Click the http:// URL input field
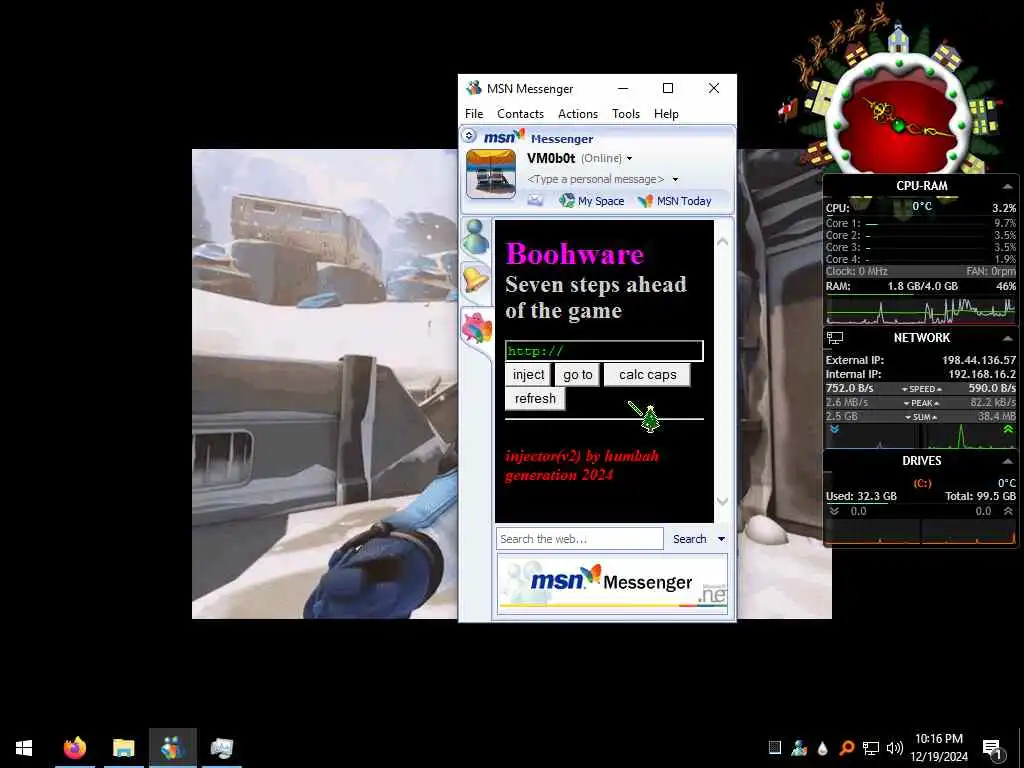Viewport: 1024px width, 768px height. [604, 351]
